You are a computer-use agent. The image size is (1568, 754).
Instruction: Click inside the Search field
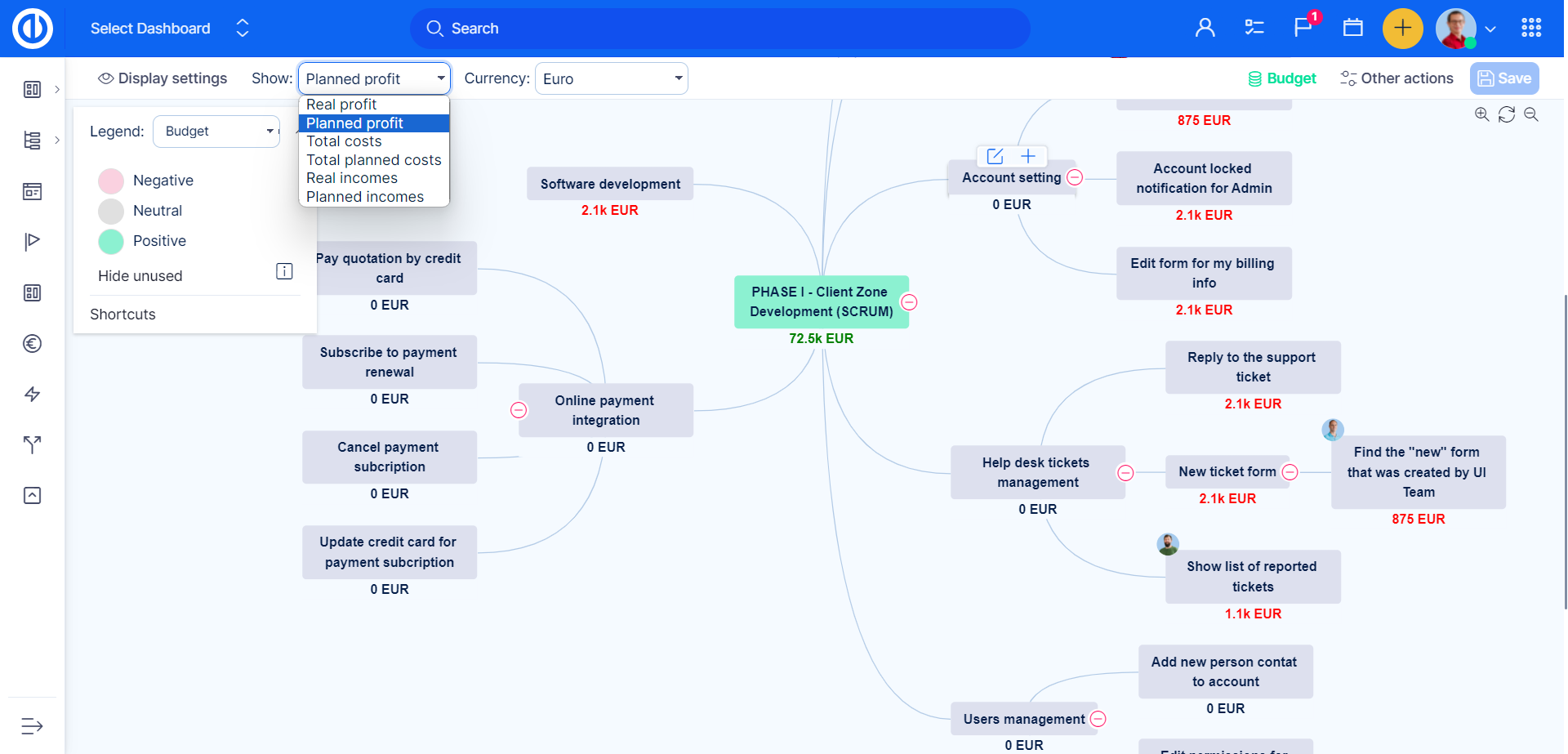click(x=719, y=28)
